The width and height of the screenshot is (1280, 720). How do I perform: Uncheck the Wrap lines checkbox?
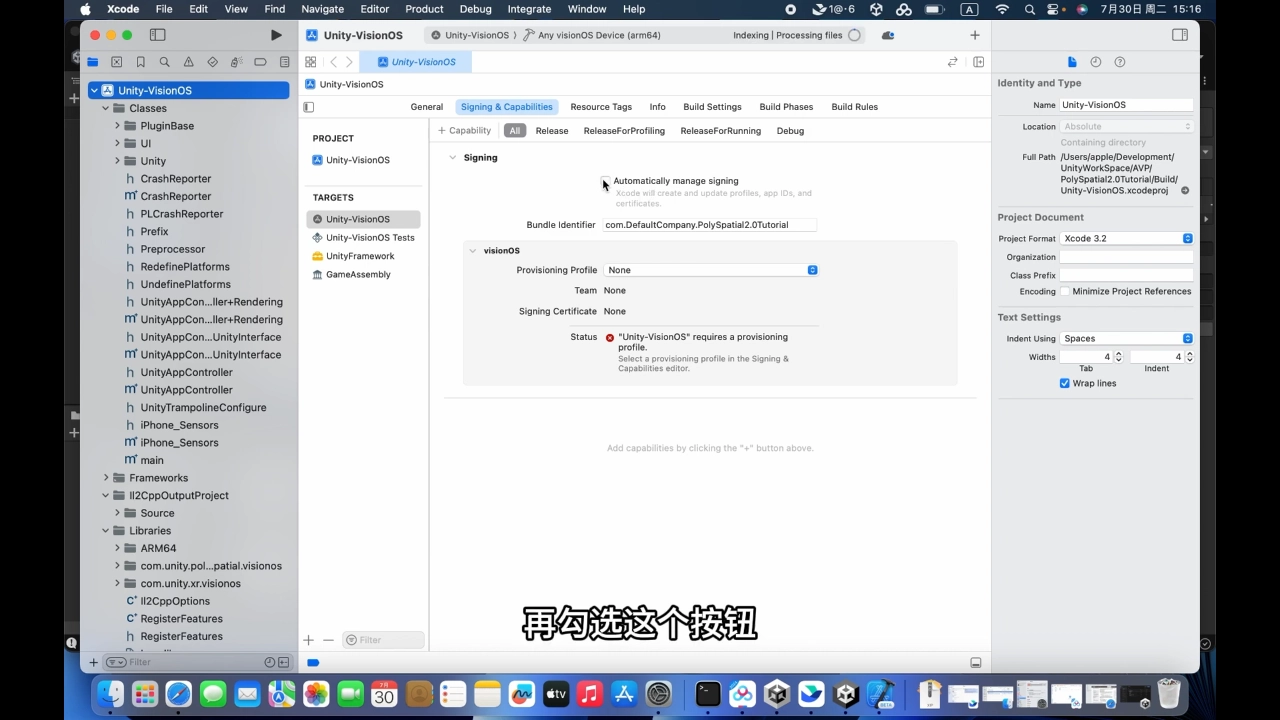pyautogui.click(x=1065, y=383)
